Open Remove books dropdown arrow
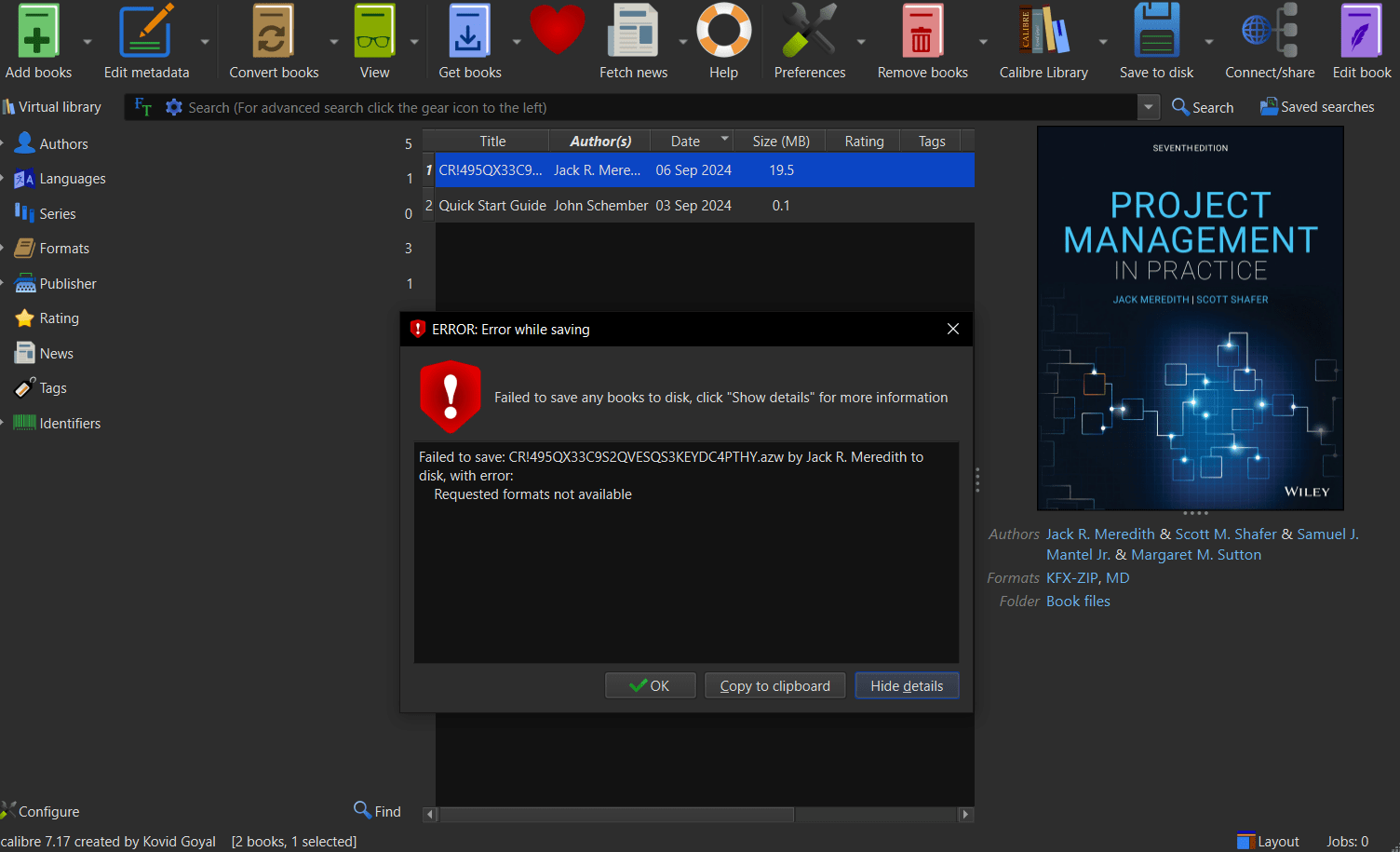The width and height of the screenshot is (1400, 852). (x=983, y=42)
